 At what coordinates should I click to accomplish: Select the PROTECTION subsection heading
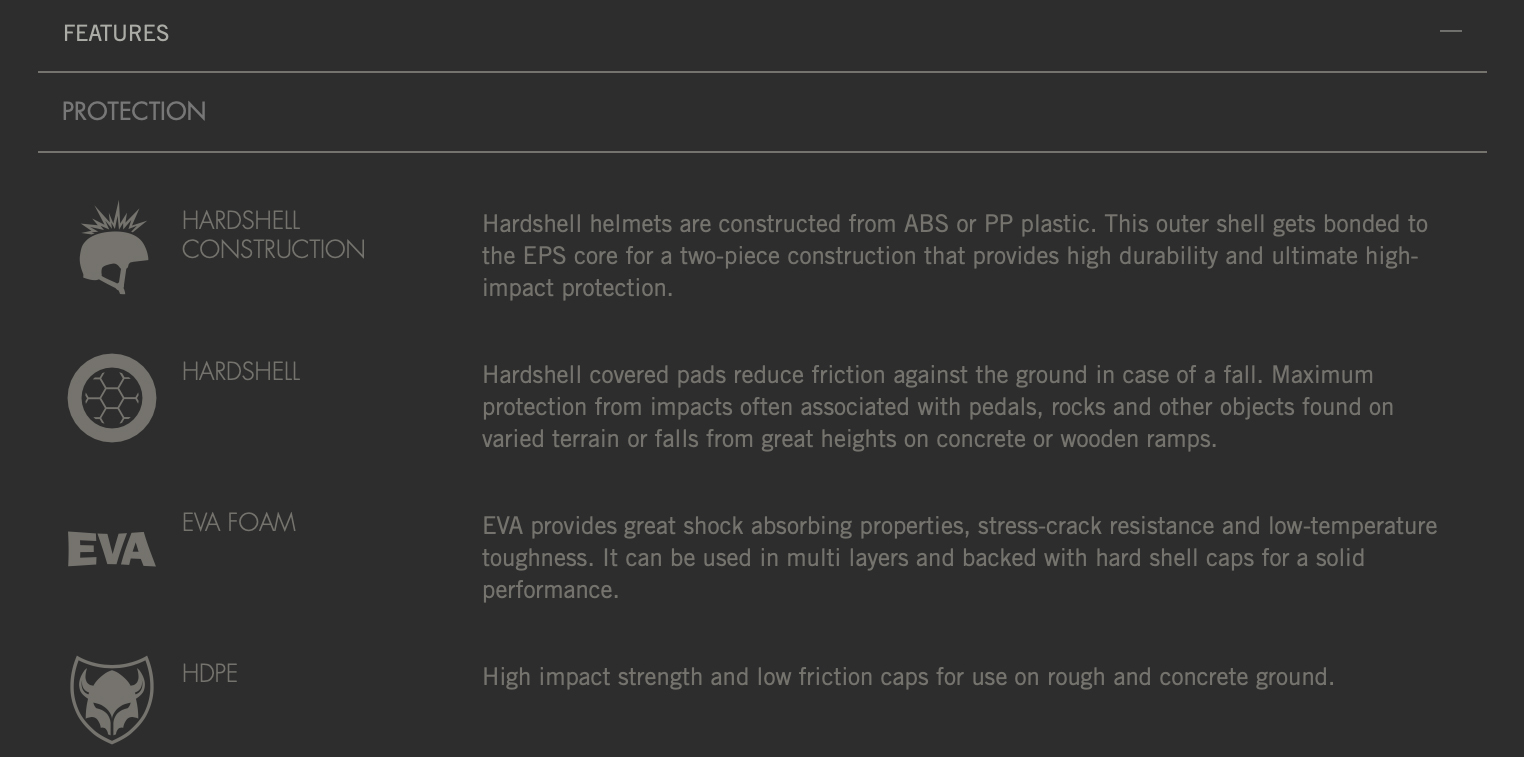pyautogui.click(x=134, y=111)
